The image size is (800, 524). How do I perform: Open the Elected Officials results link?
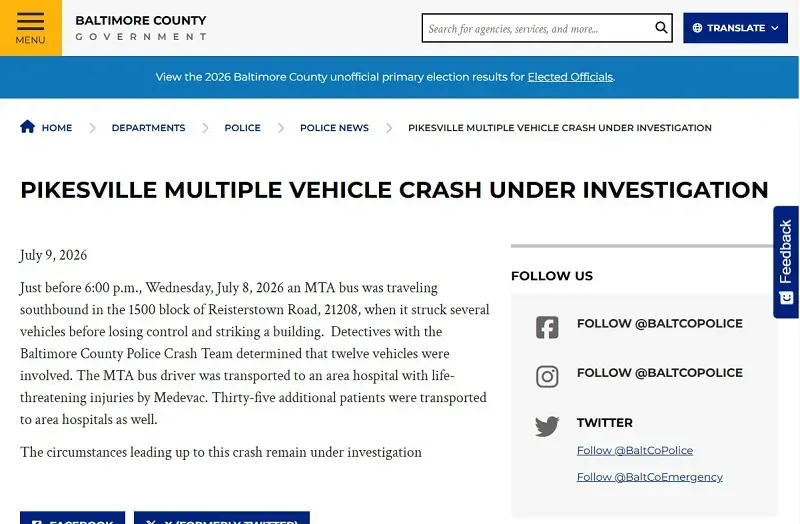click(x=570, y=77)
